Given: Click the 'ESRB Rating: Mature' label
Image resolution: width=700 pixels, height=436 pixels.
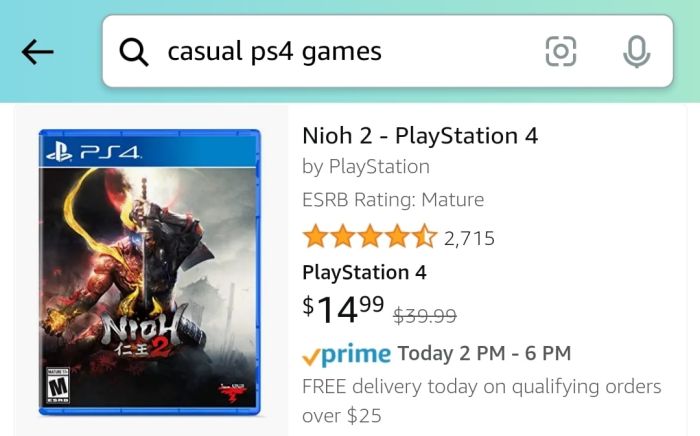Looking at the screenshot, I should [x=393, y=199].
